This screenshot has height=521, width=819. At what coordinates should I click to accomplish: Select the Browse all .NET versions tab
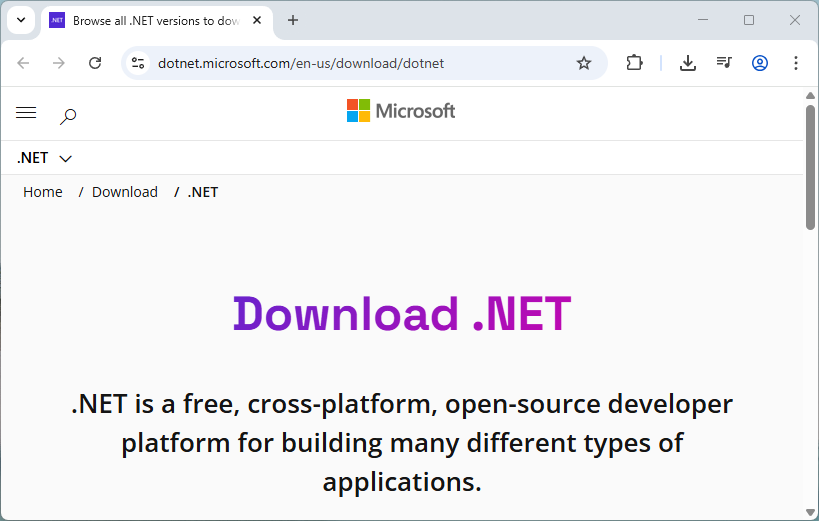tap(156, 21)
